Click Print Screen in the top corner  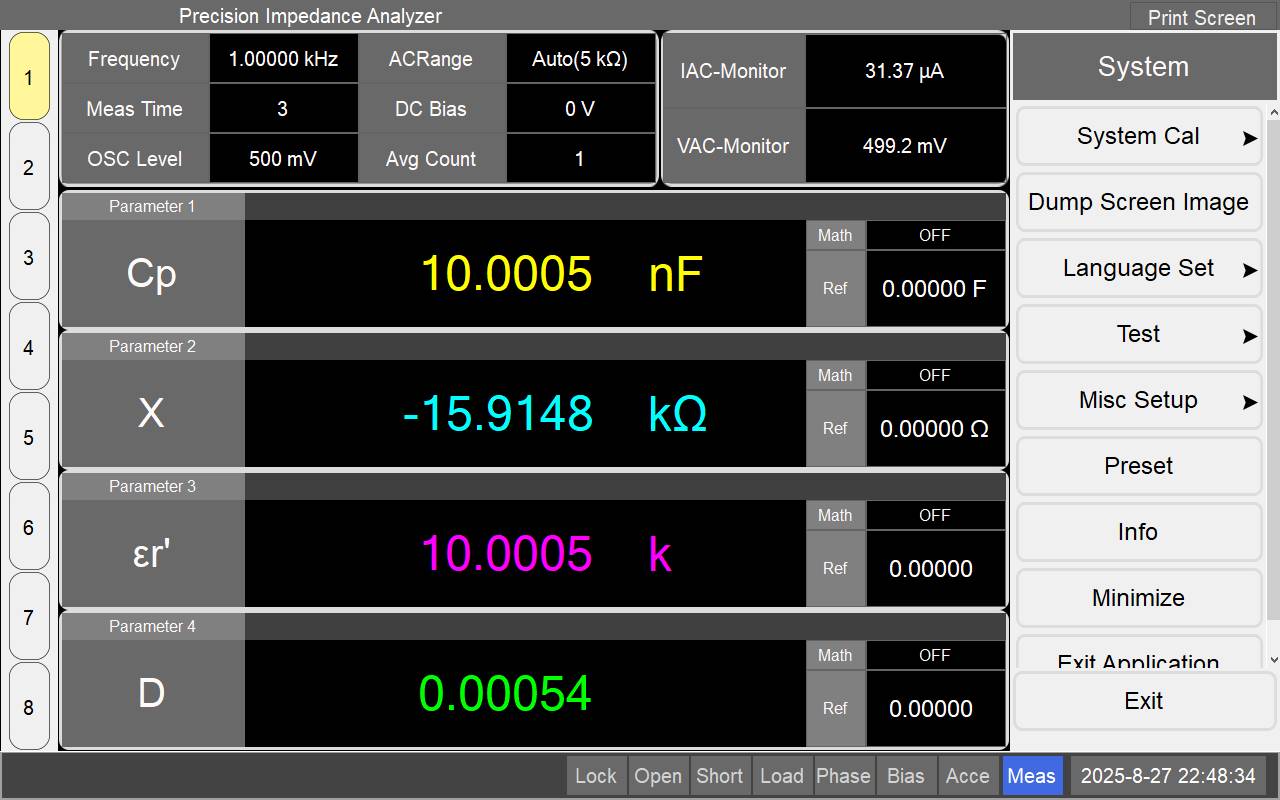click(1201, 17)
